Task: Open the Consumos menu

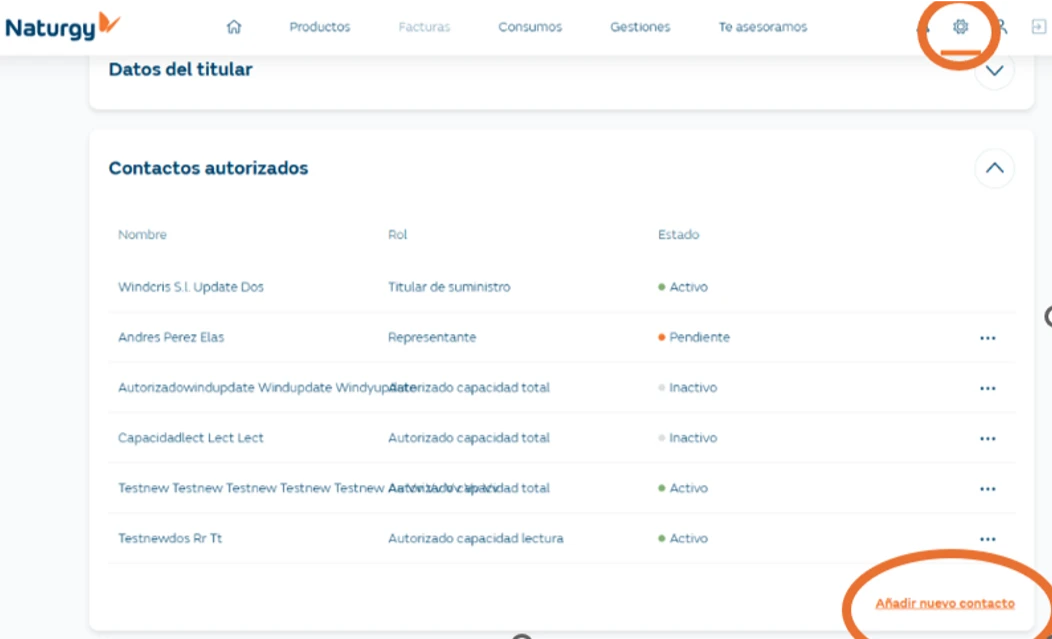Action: pos(530,27)
